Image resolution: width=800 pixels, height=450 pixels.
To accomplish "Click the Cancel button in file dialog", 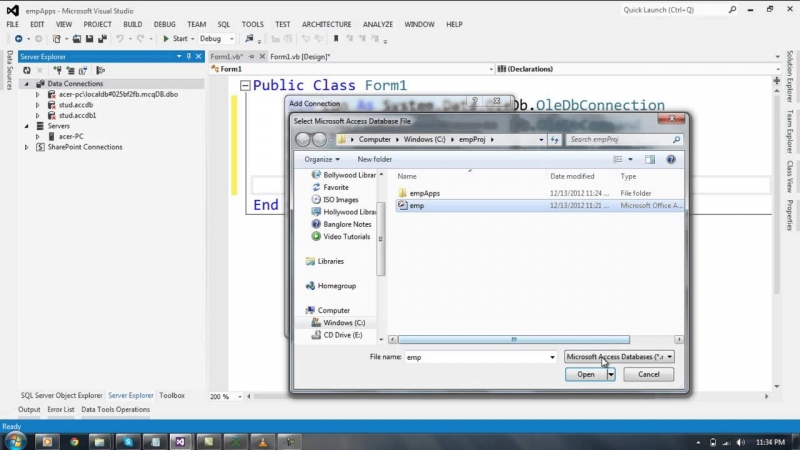I will click(648, 374).
